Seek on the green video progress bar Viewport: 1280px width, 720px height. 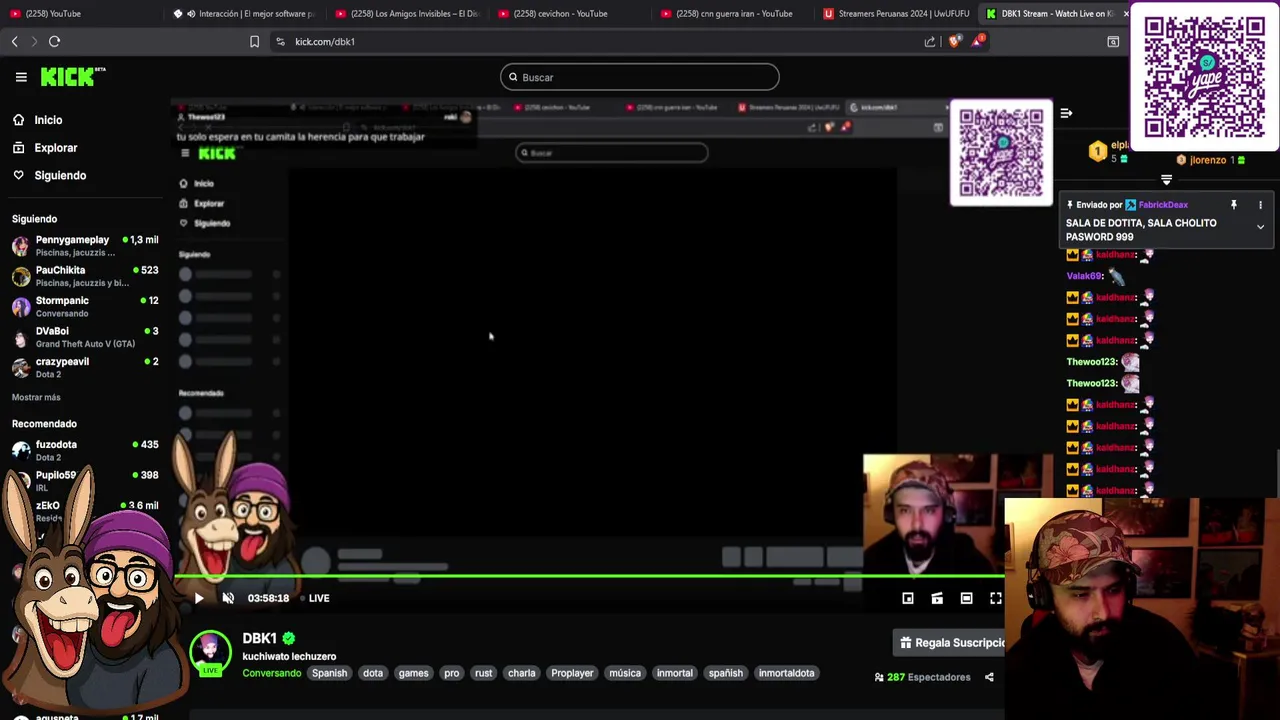tap(590, 576)
